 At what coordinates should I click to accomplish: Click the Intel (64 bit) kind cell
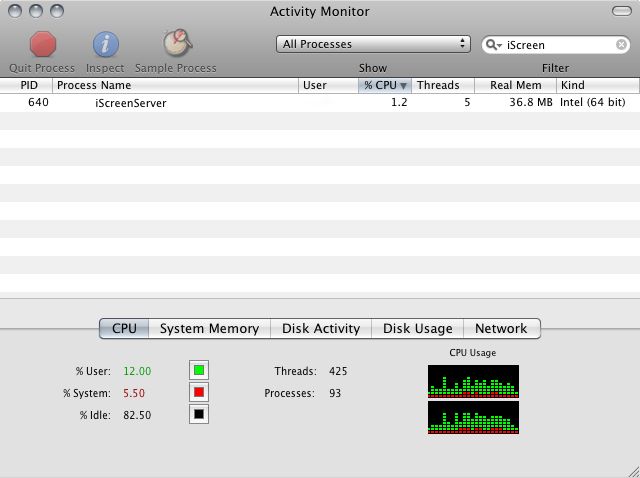(x=592, y=102)
